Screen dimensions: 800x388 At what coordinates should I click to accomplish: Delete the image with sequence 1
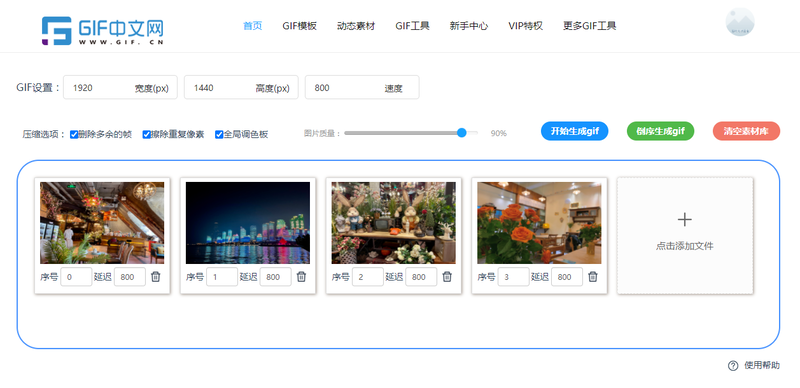pos(302,277)
